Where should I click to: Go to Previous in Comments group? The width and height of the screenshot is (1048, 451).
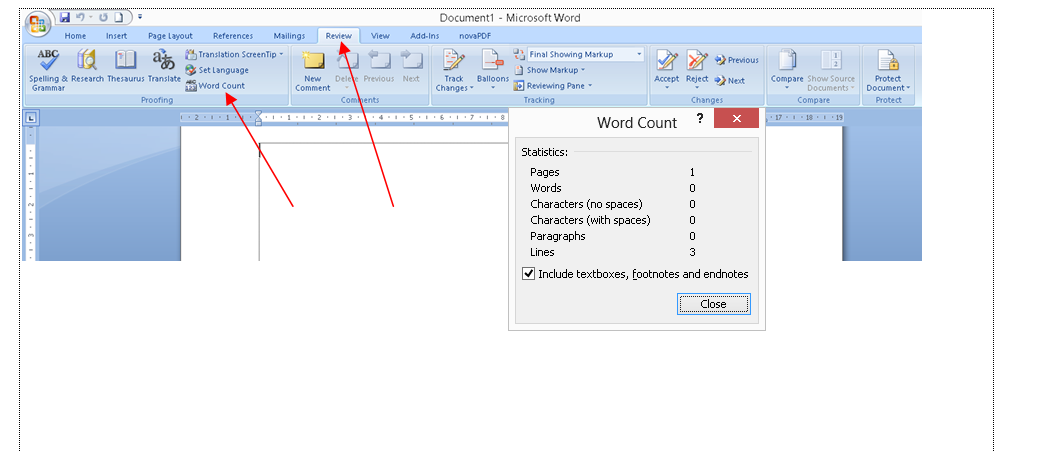coord(379,66)
